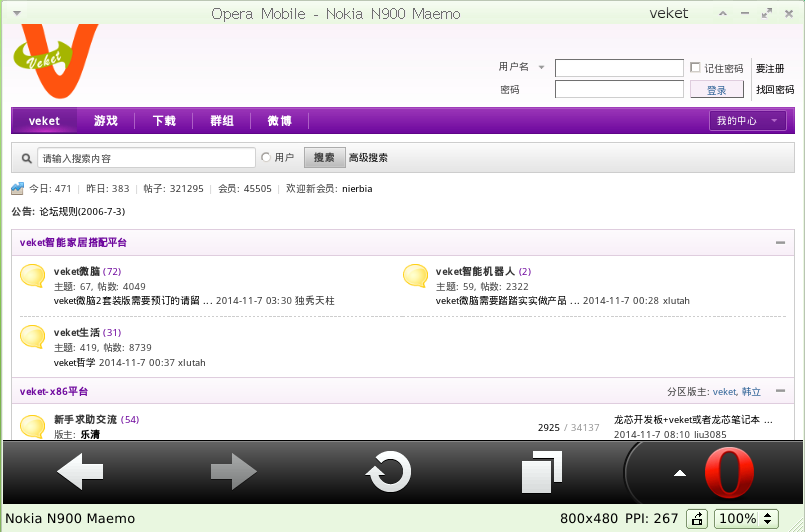Open user 独秀天柱 profile link

tap(315, 301)
